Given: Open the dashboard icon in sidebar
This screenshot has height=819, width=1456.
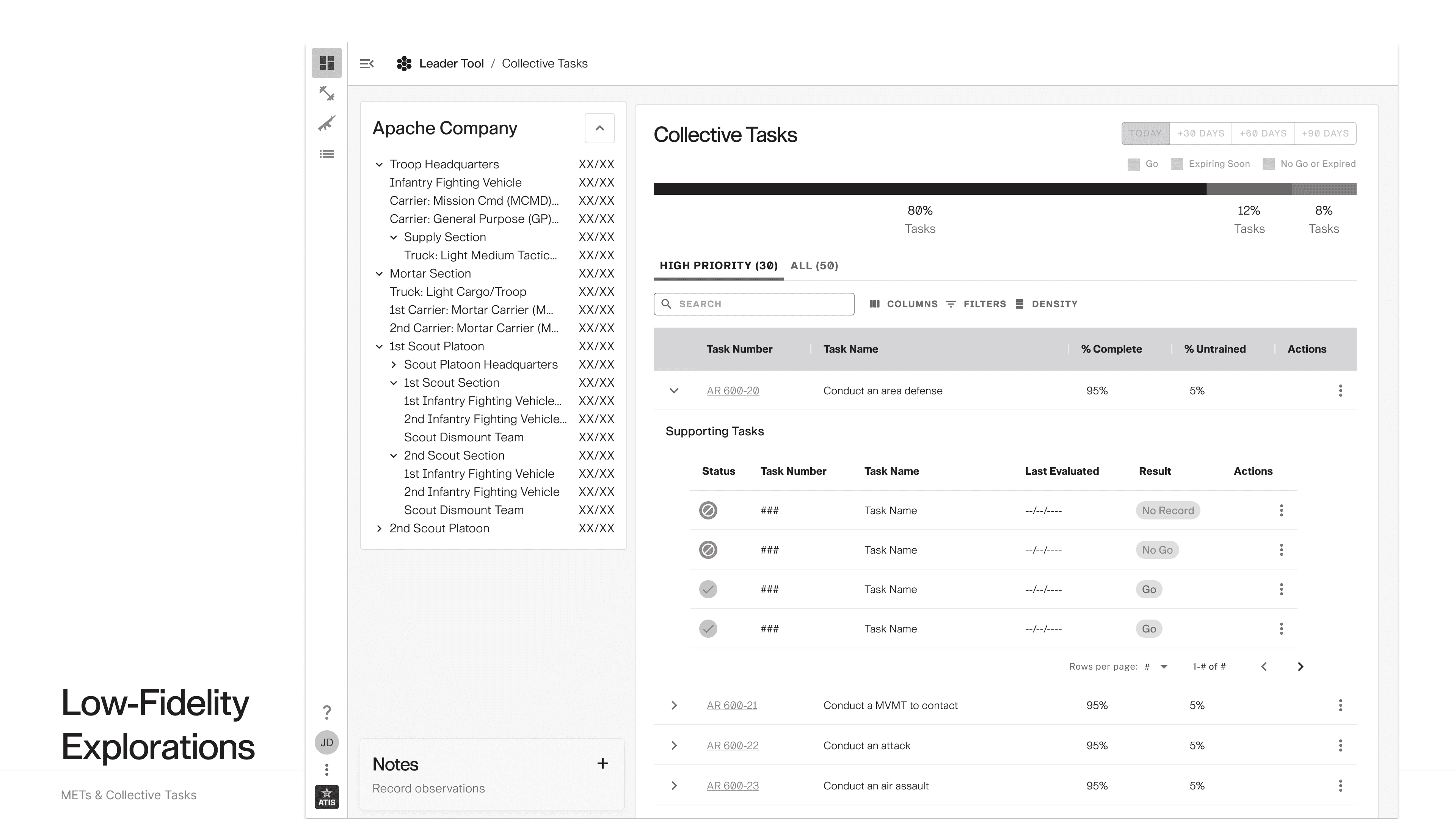Looking at the screenshot, I should [327, 63].
